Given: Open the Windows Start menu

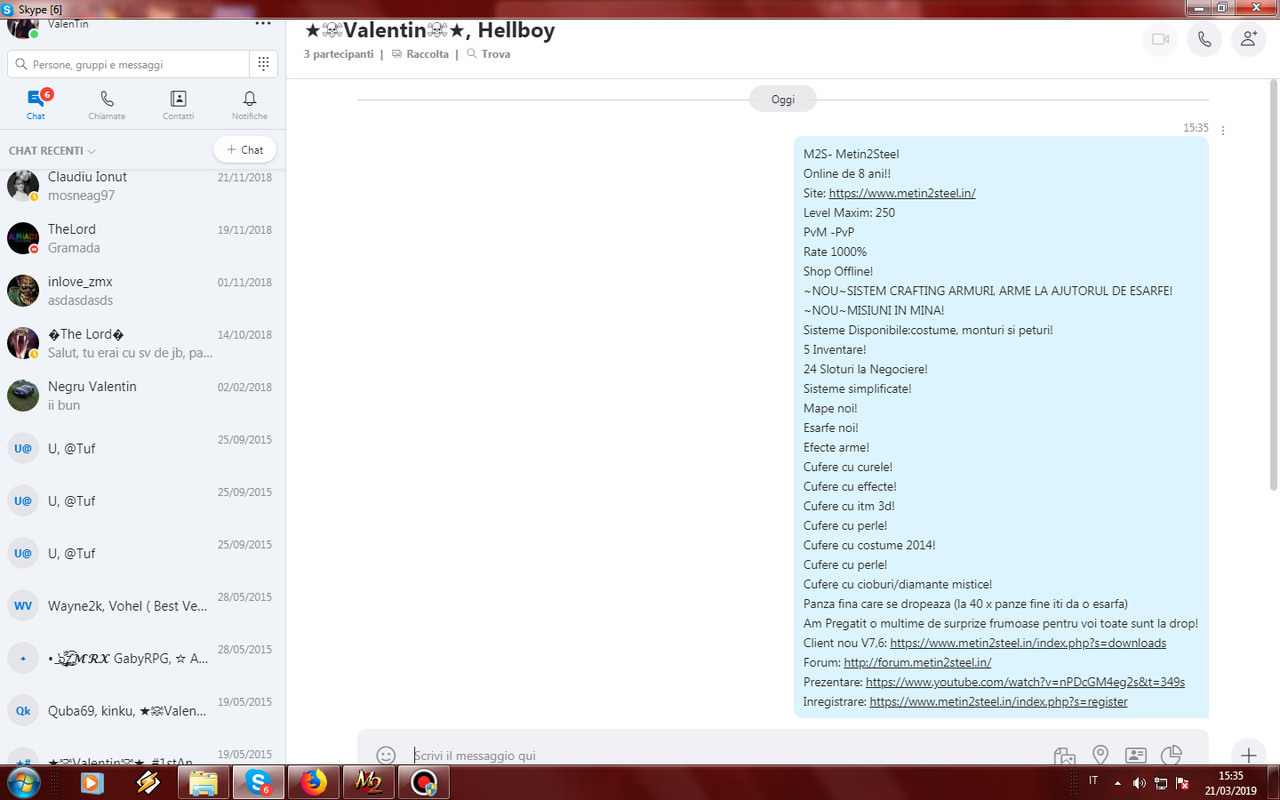Looking at the screenshot, I should [22, 782].
